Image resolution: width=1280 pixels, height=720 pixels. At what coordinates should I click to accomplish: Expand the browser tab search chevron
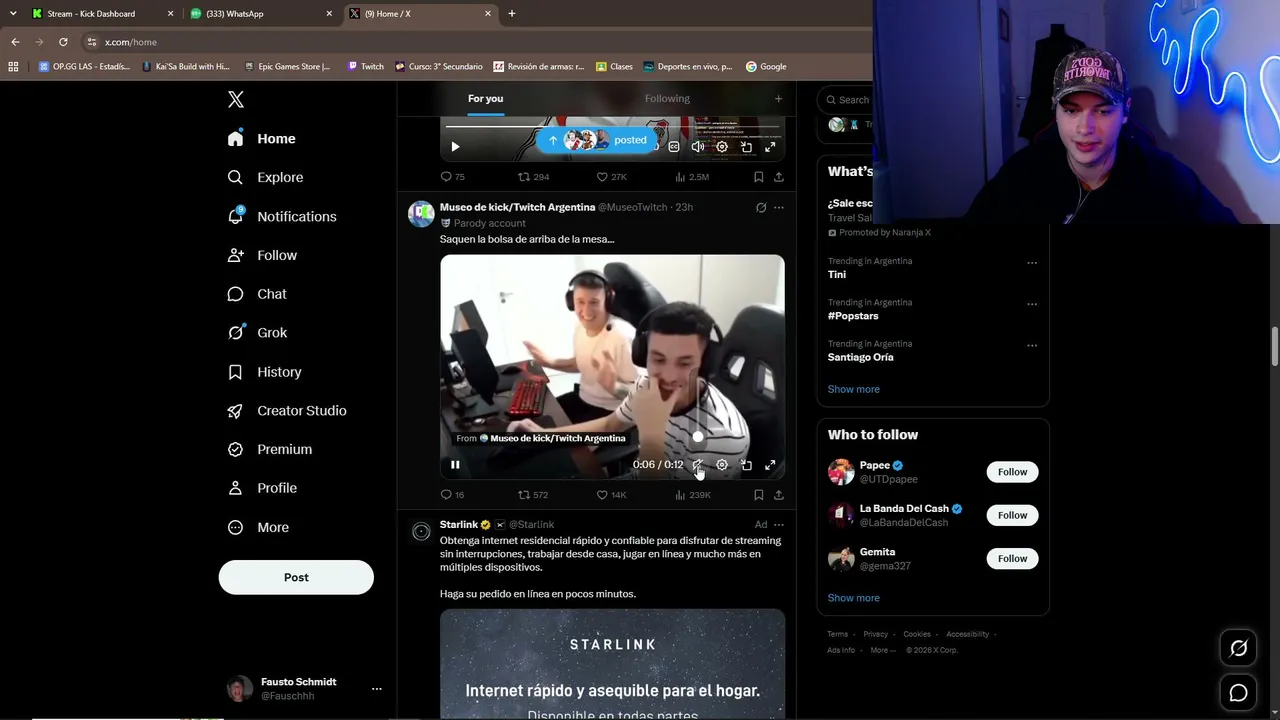click(x=13, y=14)
